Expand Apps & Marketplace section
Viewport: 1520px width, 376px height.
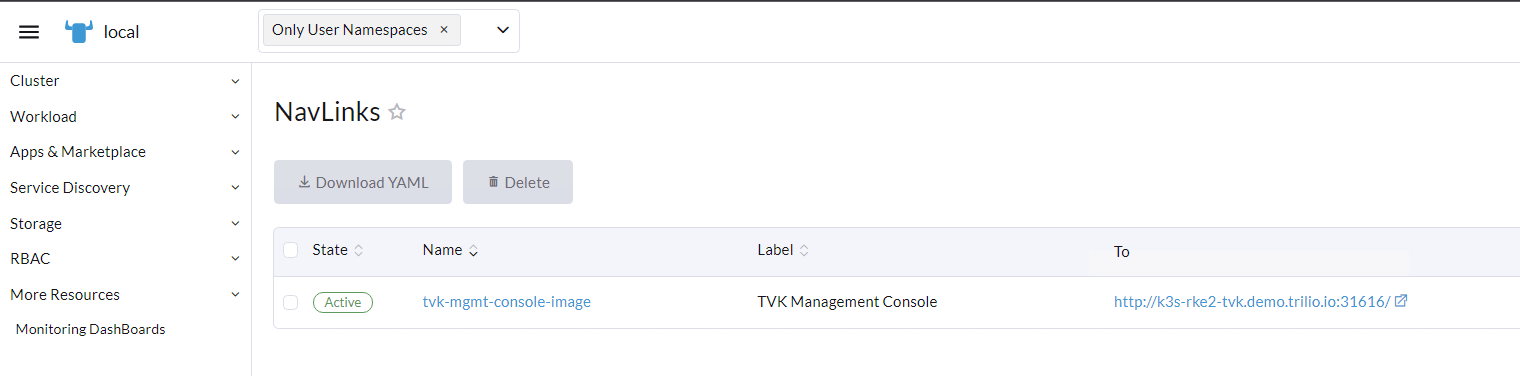tap(125, 152)
